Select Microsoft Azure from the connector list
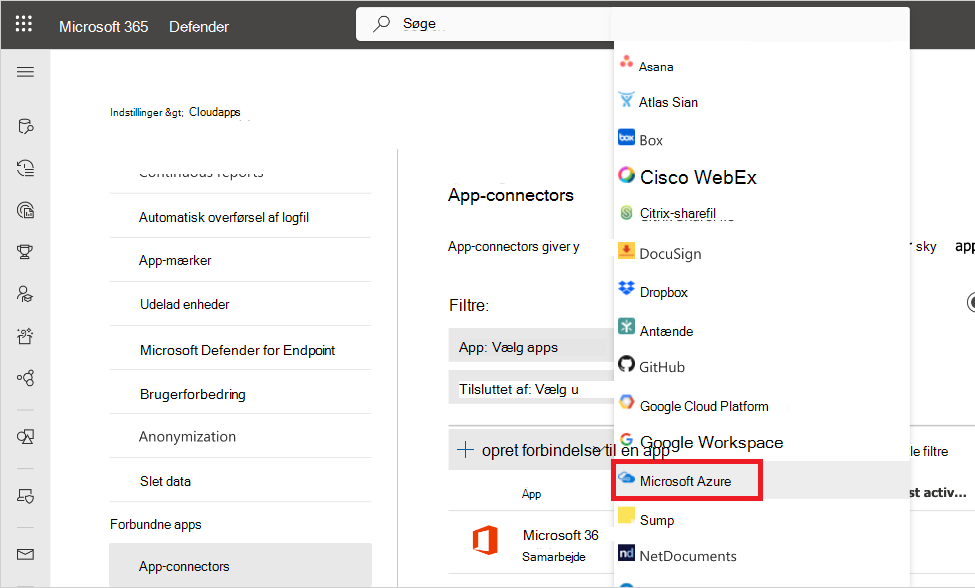The height and width of the screenshot is (588, 975). point(687,480)
